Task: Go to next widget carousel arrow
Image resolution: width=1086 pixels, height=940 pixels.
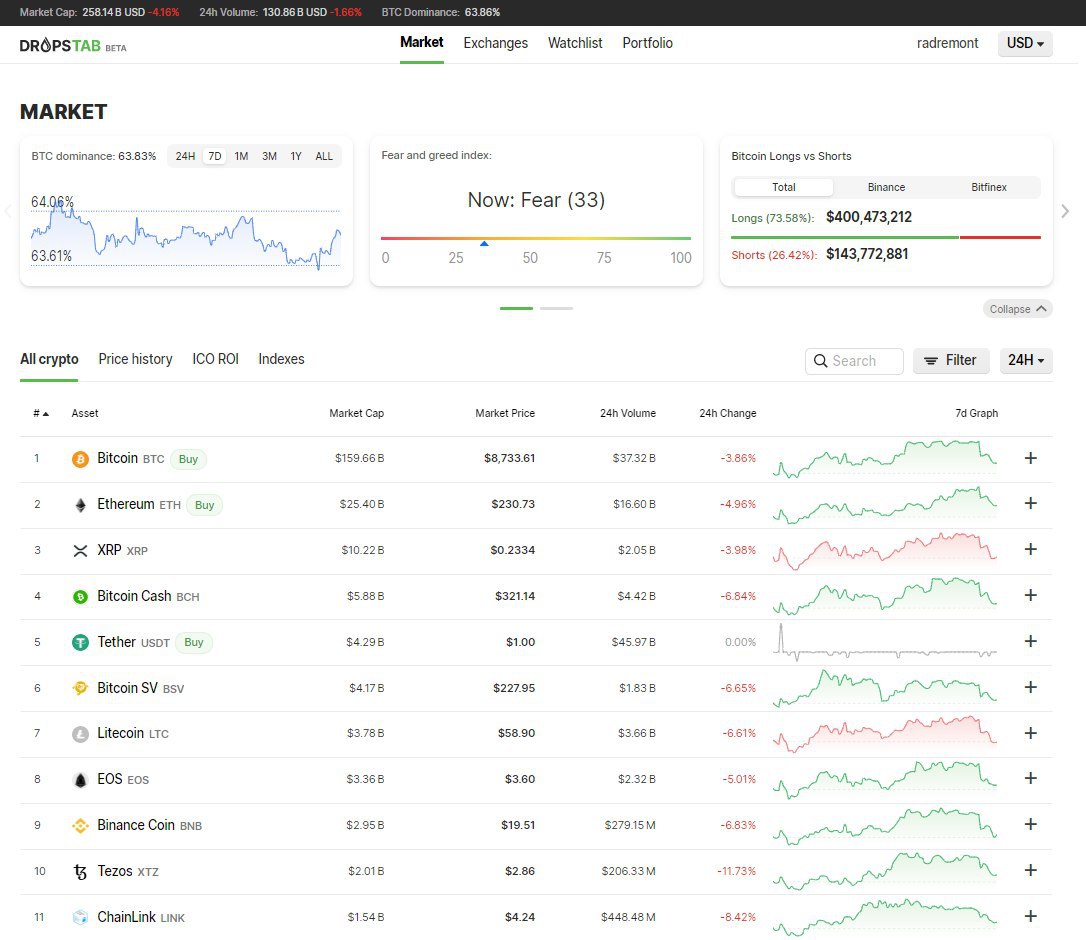Action: click(x=1065, y=211)
